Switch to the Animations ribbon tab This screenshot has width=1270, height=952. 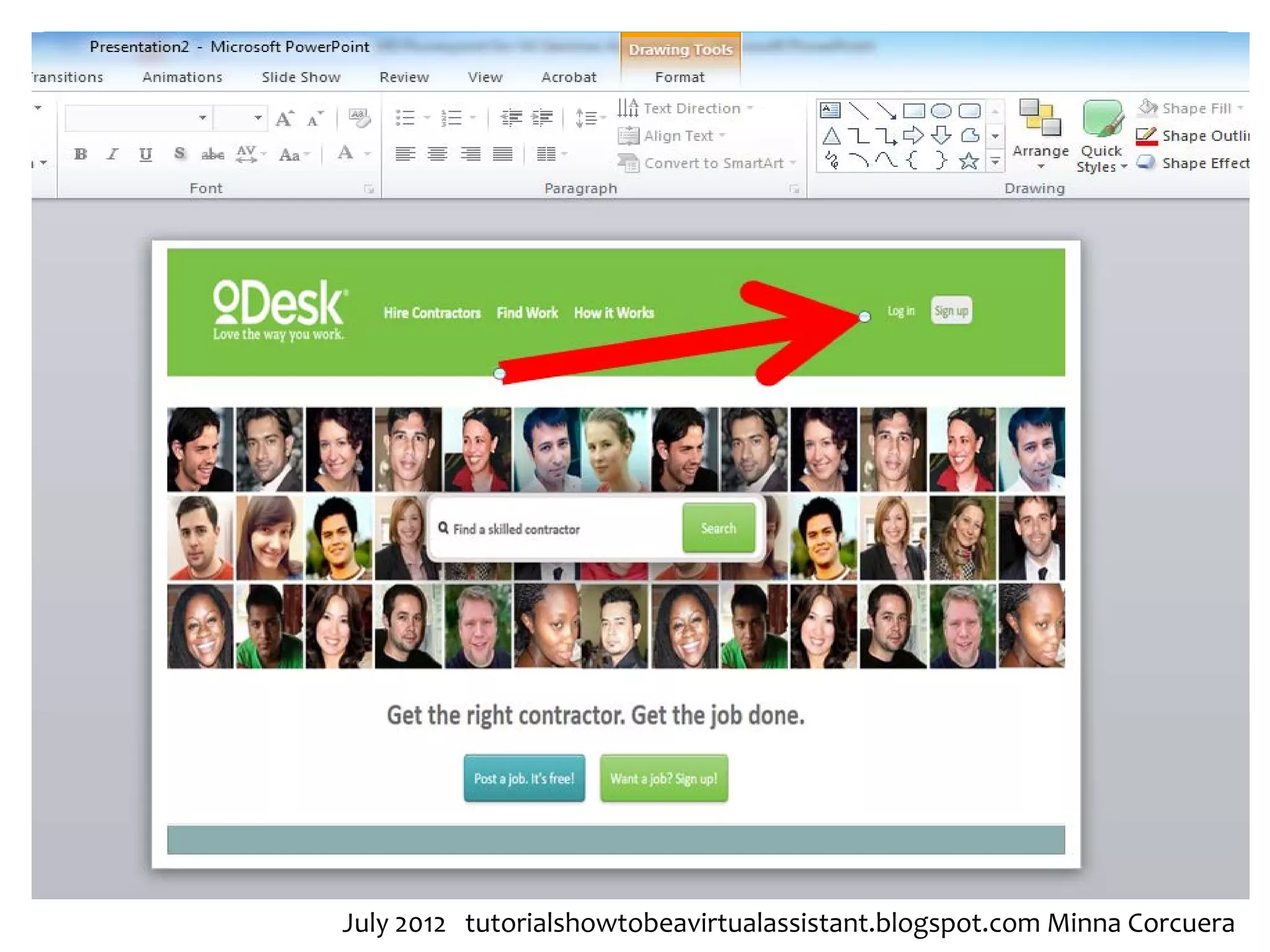pyautogui.click(x=182, y=77)
